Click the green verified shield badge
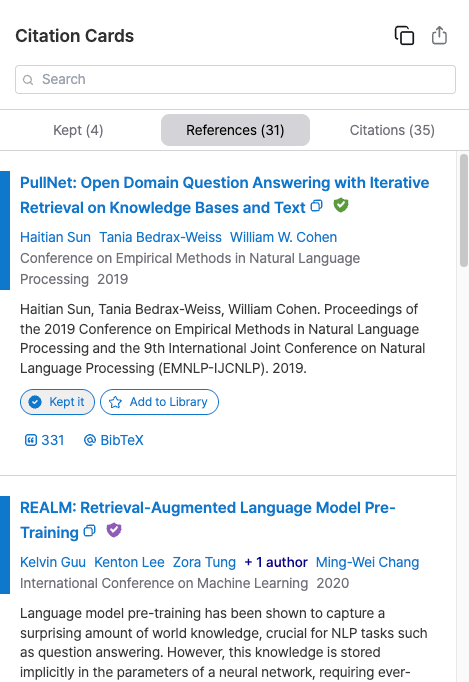Image resolution: width=469 pixels, height=682 pixels. click(x=341, y=205)
